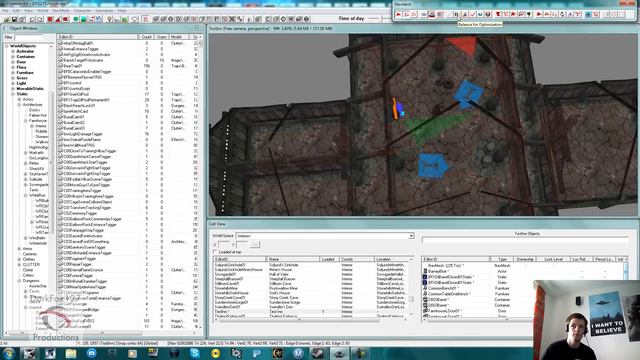
Task: Click the red-outlined document icon in main toolbar
Action: click(x=146, y=19)
